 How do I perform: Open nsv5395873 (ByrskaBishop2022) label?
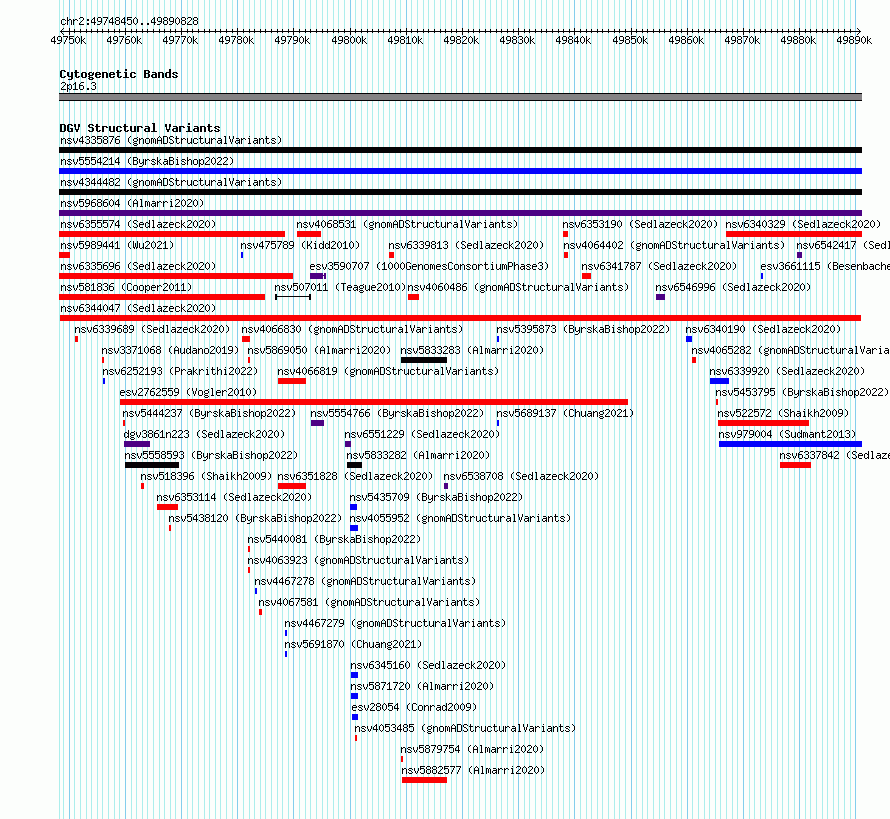pyautogui.click(x=583, y=329)
